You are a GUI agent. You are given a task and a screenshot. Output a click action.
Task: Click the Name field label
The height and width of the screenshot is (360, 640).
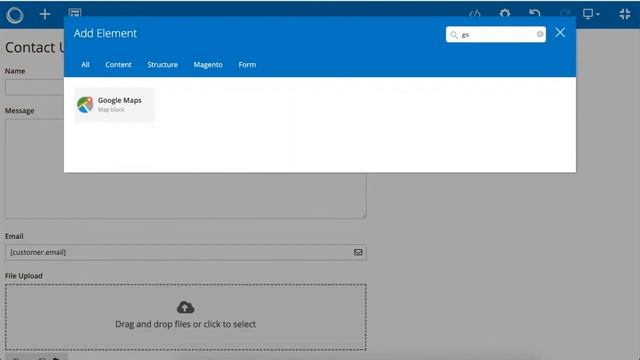(15, 71)
